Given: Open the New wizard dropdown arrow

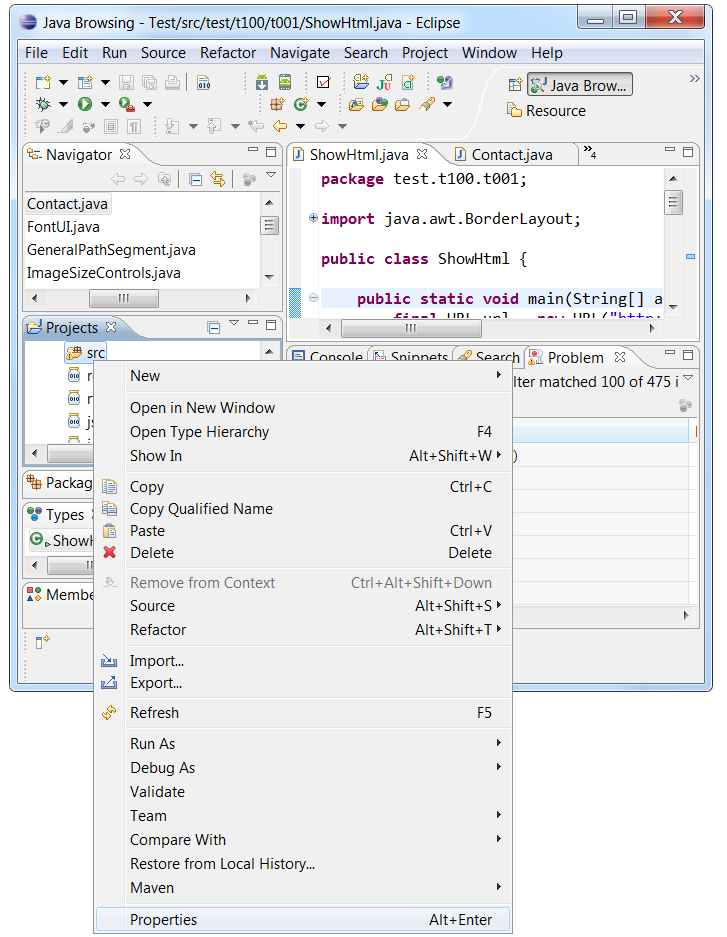Looking at the screenshot, I should 63,82.
